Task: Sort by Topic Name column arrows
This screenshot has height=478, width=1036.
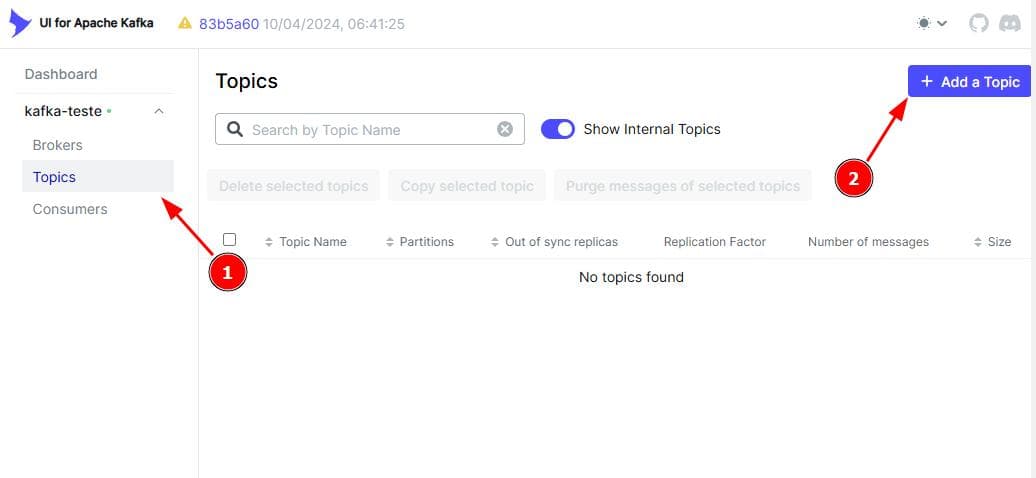Action: 269,242
